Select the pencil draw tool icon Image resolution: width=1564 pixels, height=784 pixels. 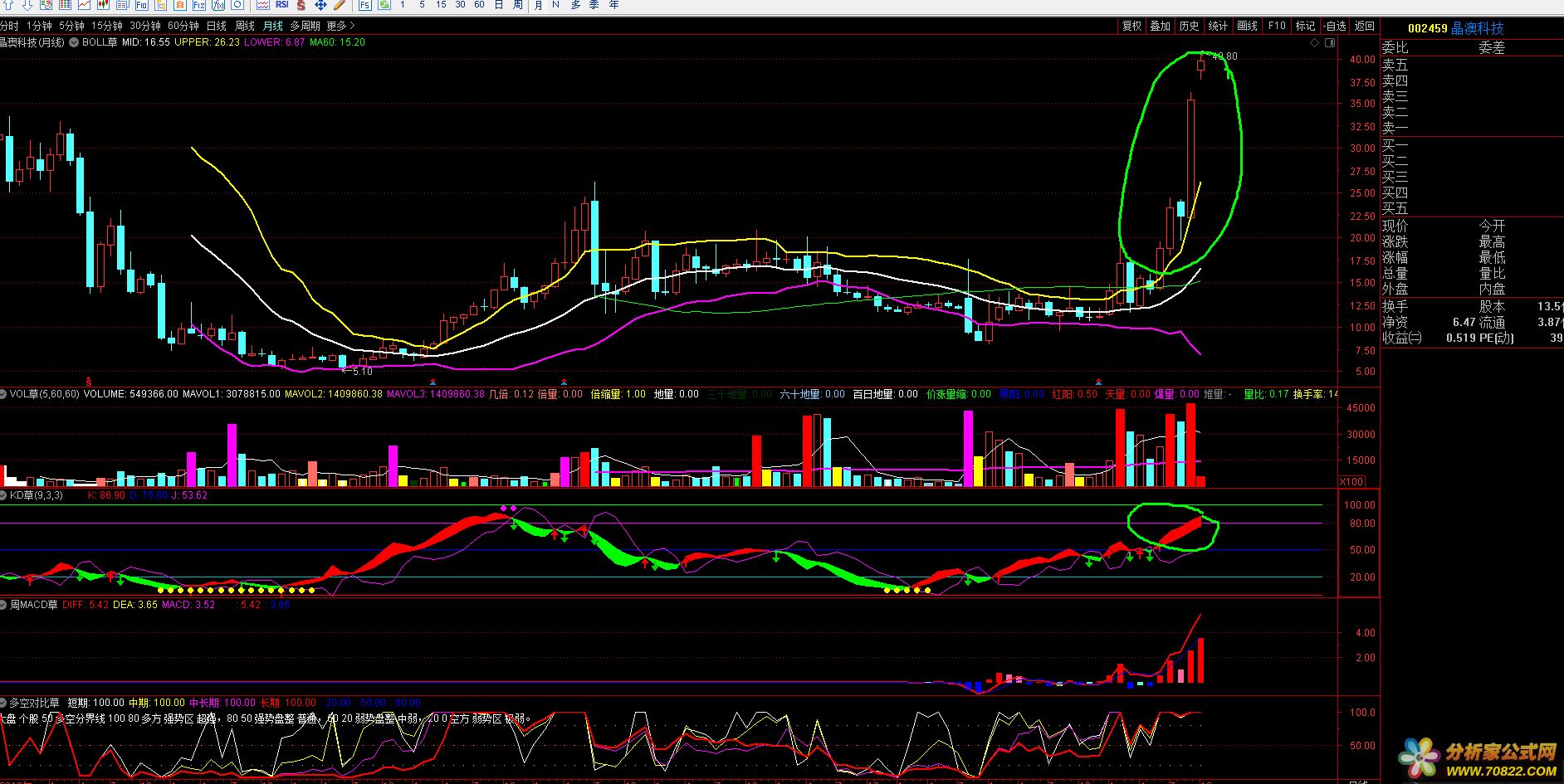click(340, 5)
